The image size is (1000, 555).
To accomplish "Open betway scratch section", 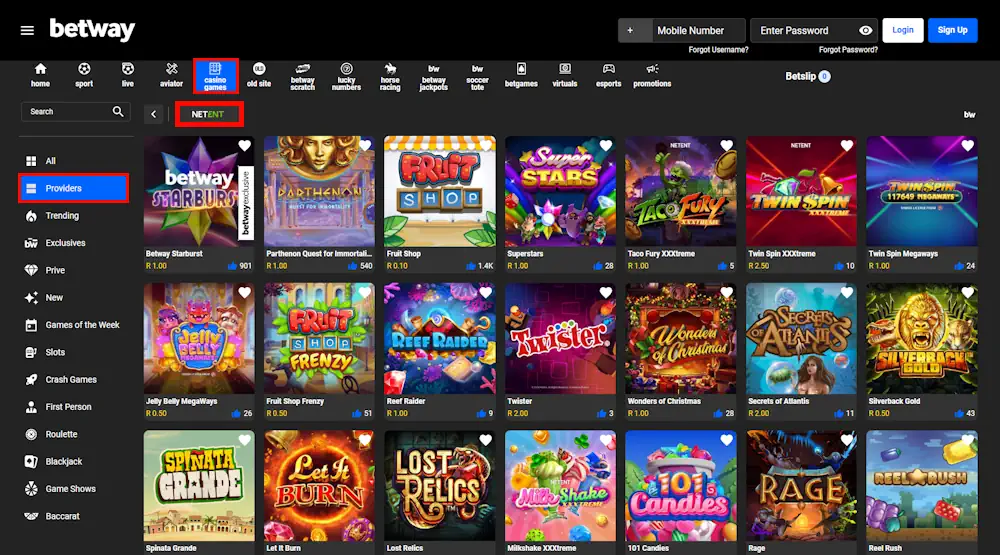I will coord(302,77).
